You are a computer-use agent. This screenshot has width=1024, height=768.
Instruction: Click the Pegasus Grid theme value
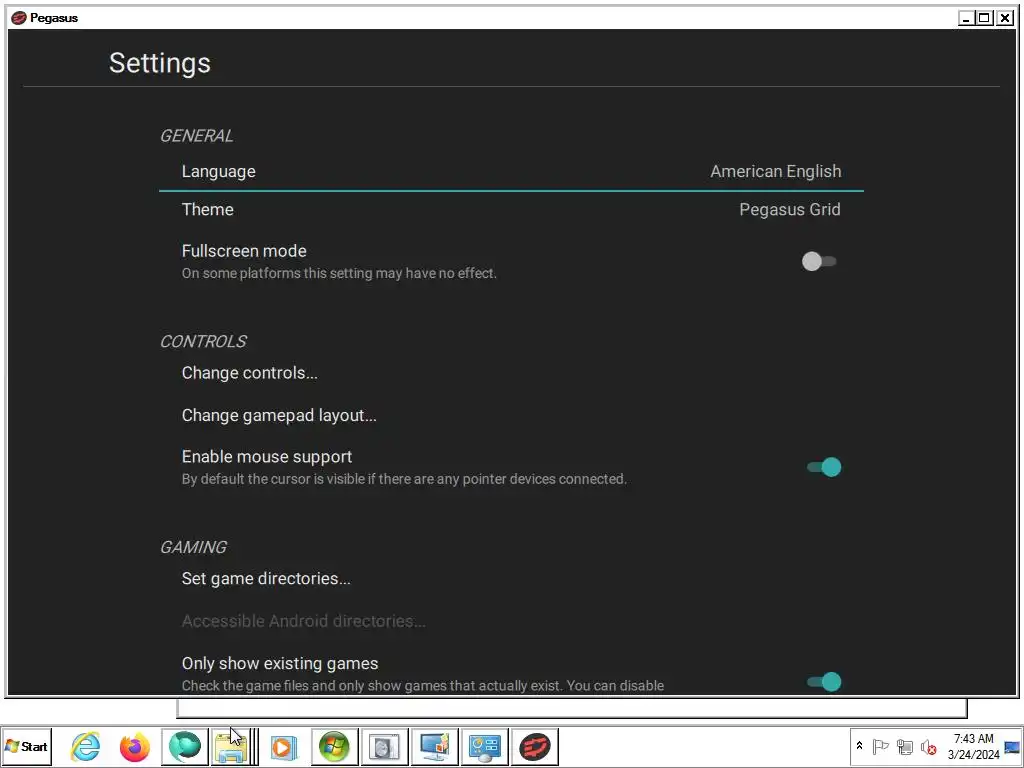coord(790,210)
